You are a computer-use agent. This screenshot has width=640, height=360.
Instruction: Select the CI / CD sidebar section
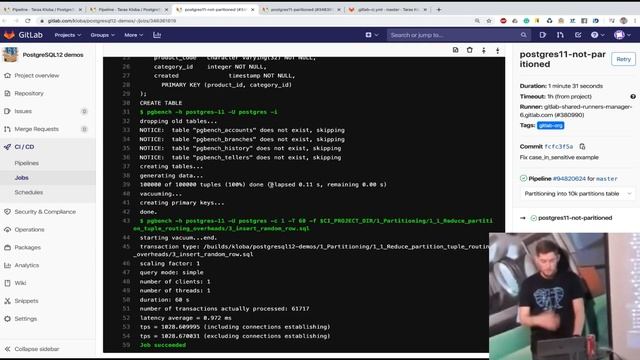pyautogui.click(x=24, y=147)
